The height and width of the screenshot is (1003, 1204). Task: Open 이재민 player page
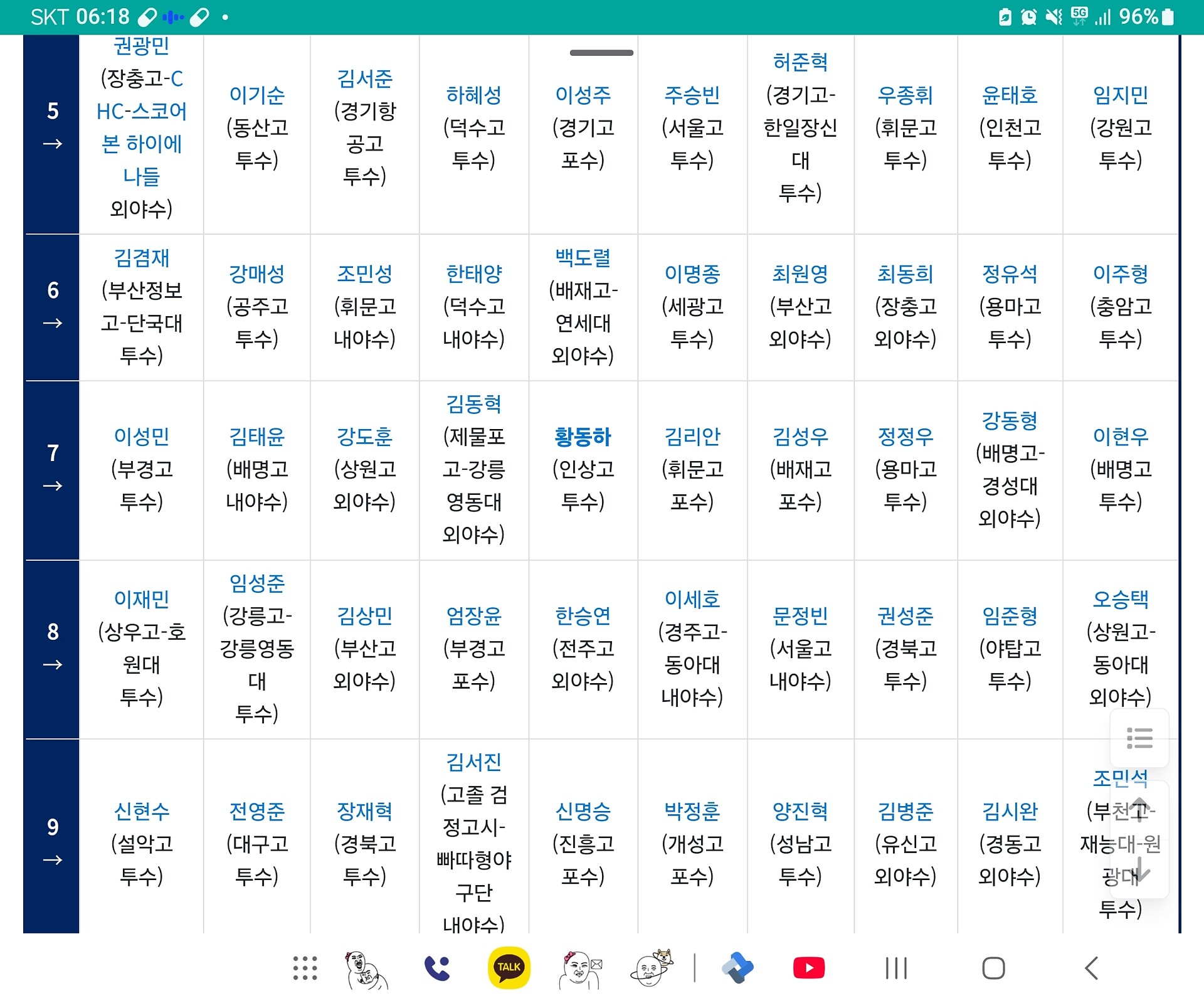(141, 599)
